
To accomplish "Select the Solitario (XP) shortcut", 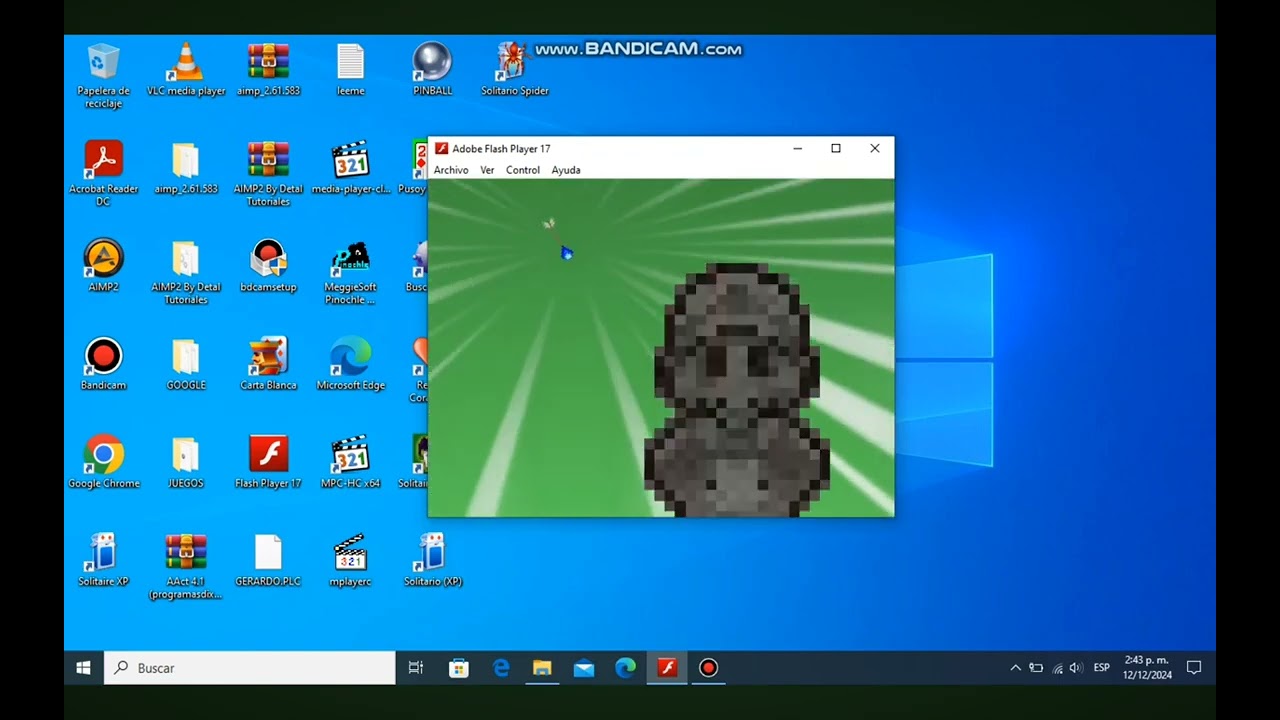I will [433, 559].
